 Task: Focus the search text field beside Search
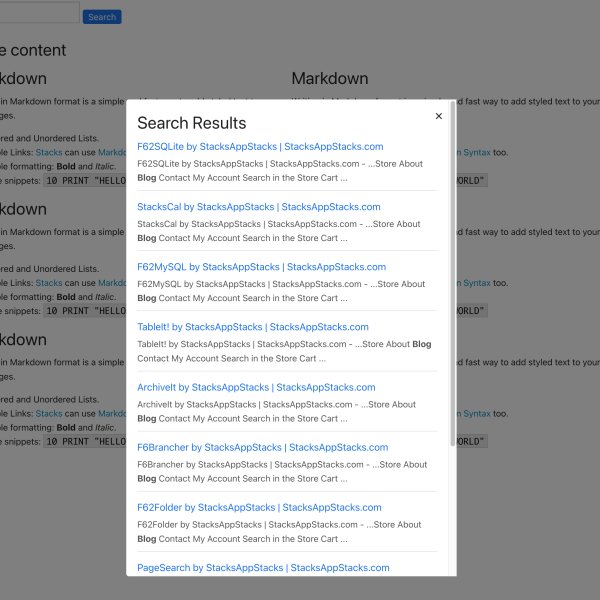coord(38,14)
